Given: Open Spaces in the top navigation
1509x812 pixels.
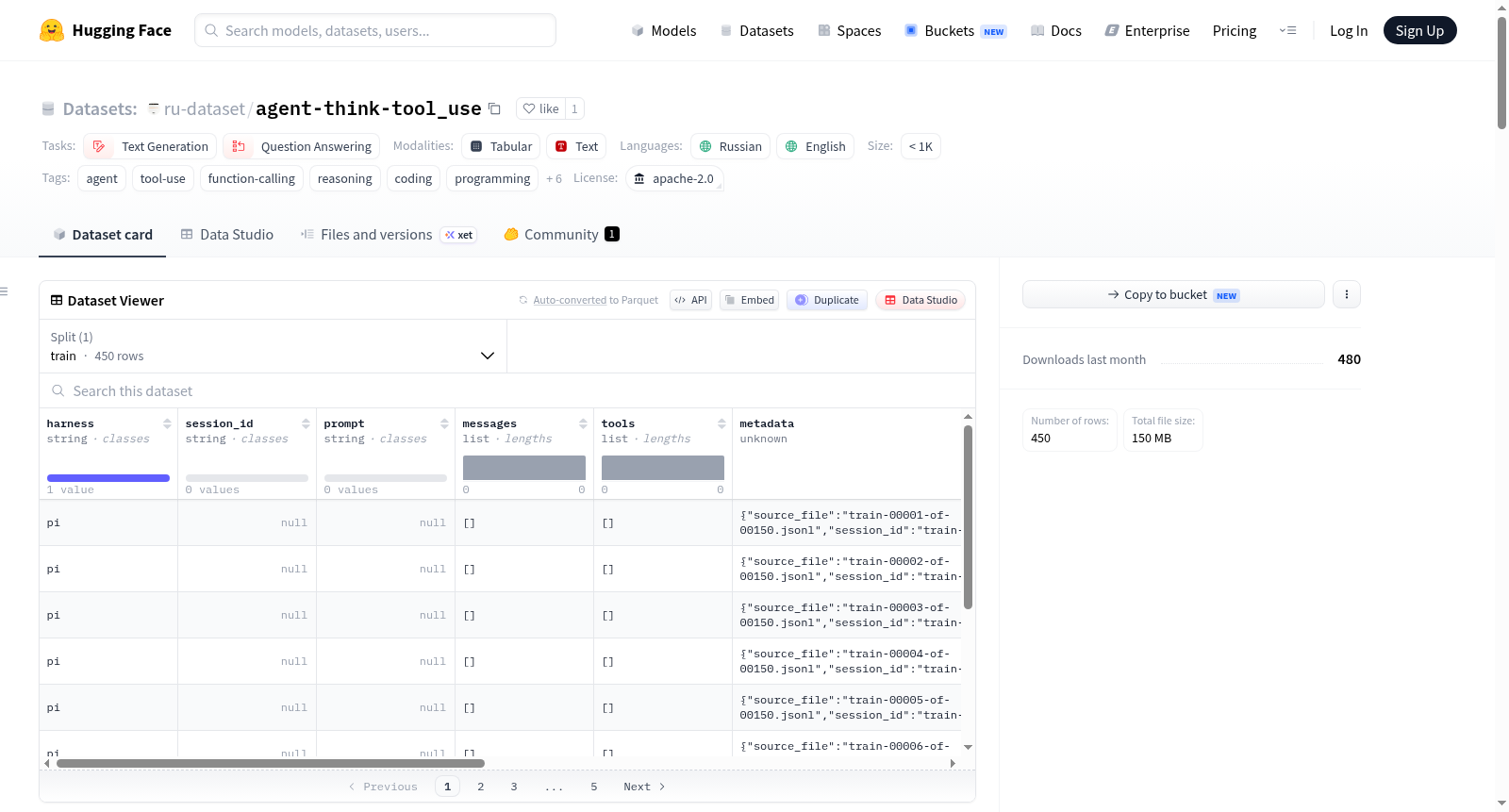Looking at the screenshot, I should tap(849, 30).
